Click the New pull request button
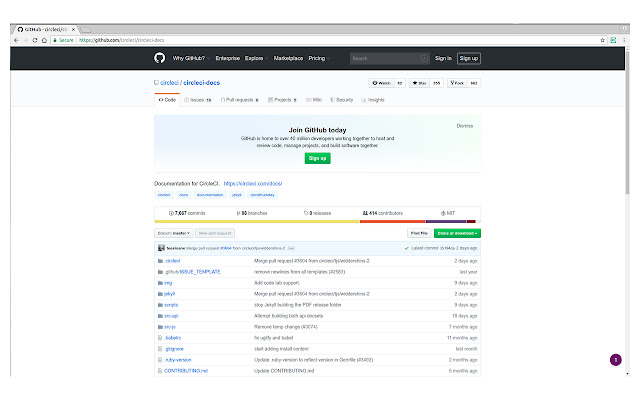 [x=215, y=233]
